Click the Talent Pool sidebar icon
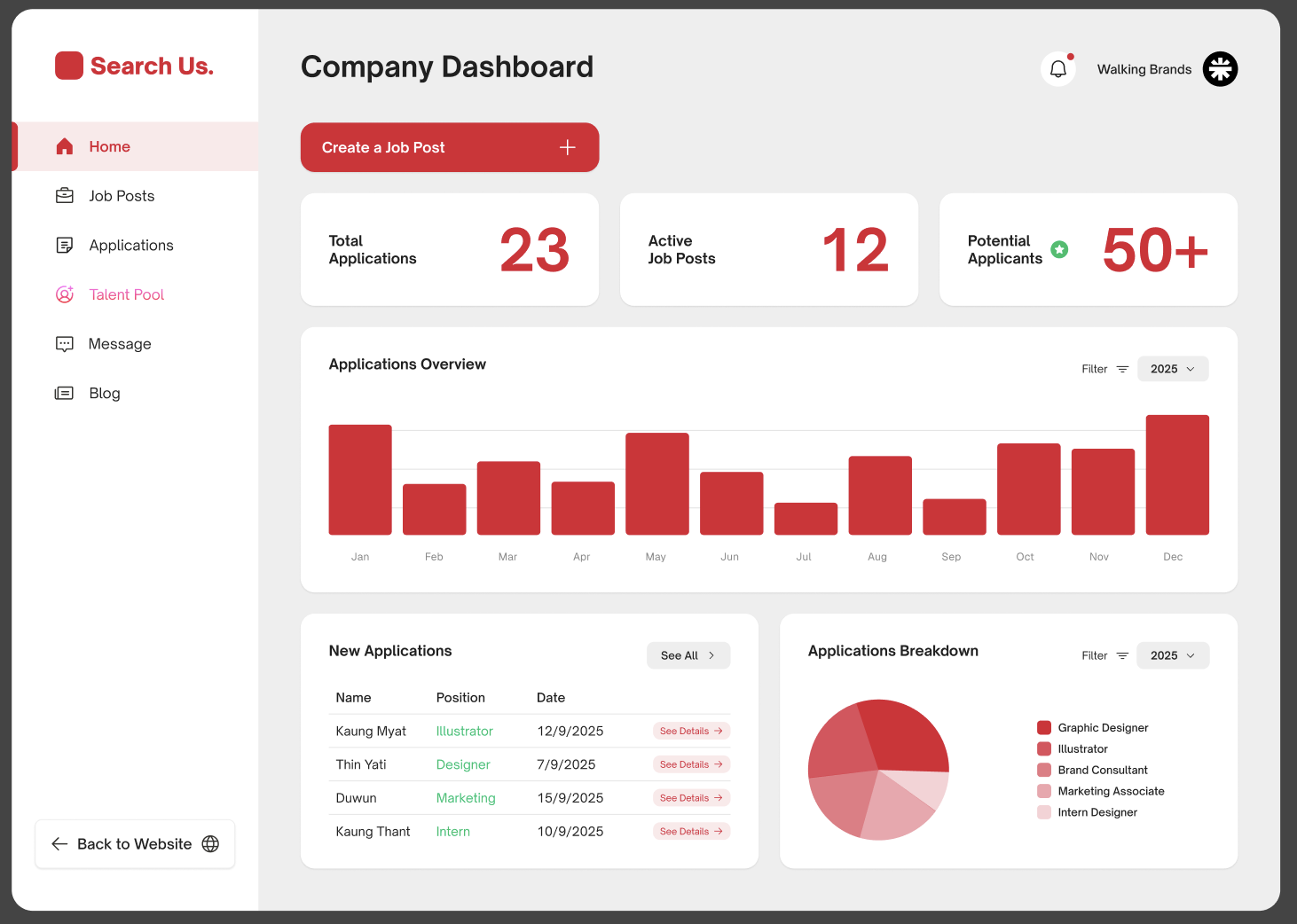Image resolution: width=1297 pixels, height=924 pixels. click(x=65, y=294)
